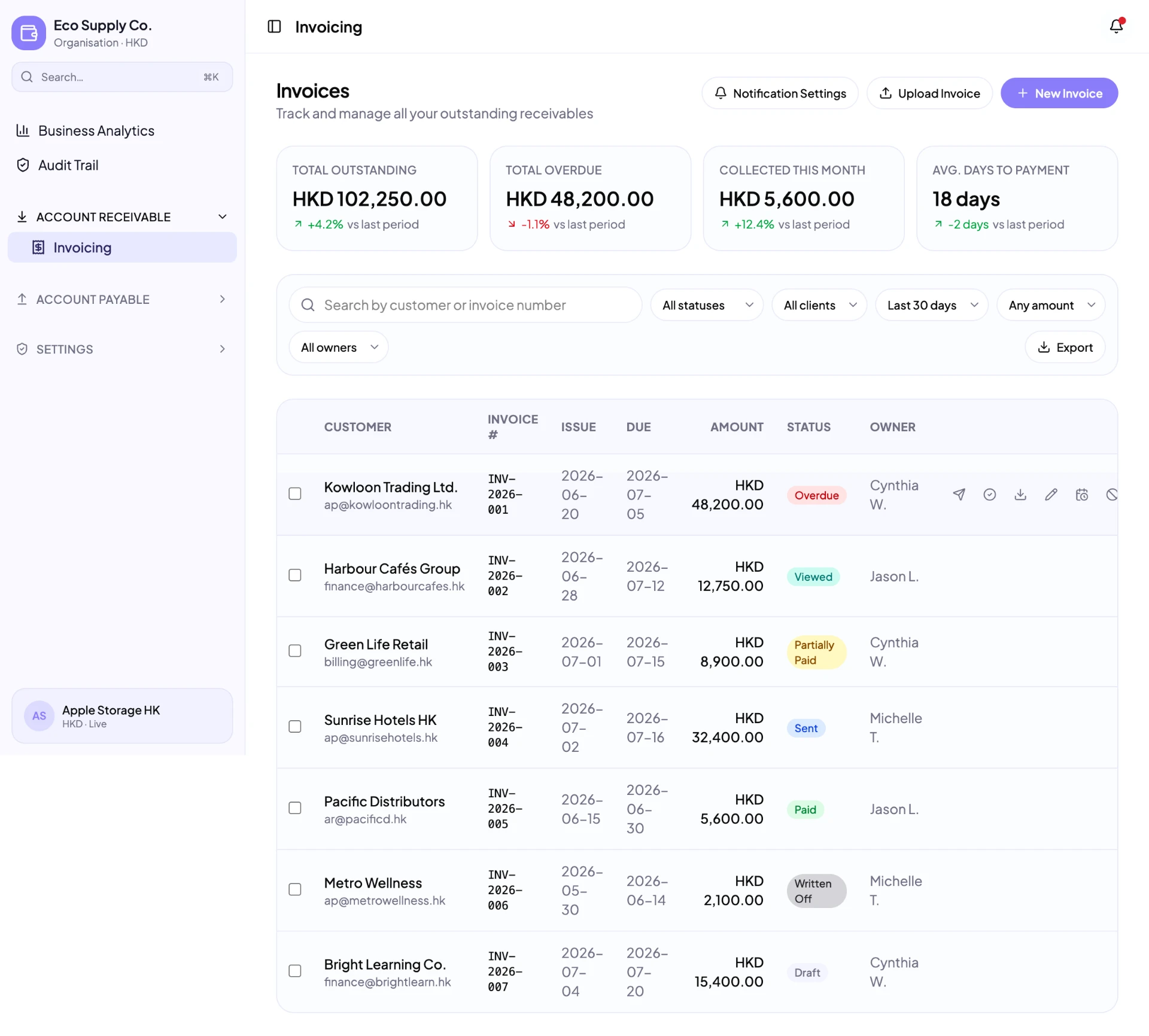Click the Business Analytics chart icon
This screenshot has height=1036, width=1149.
[x=23, y=130]
